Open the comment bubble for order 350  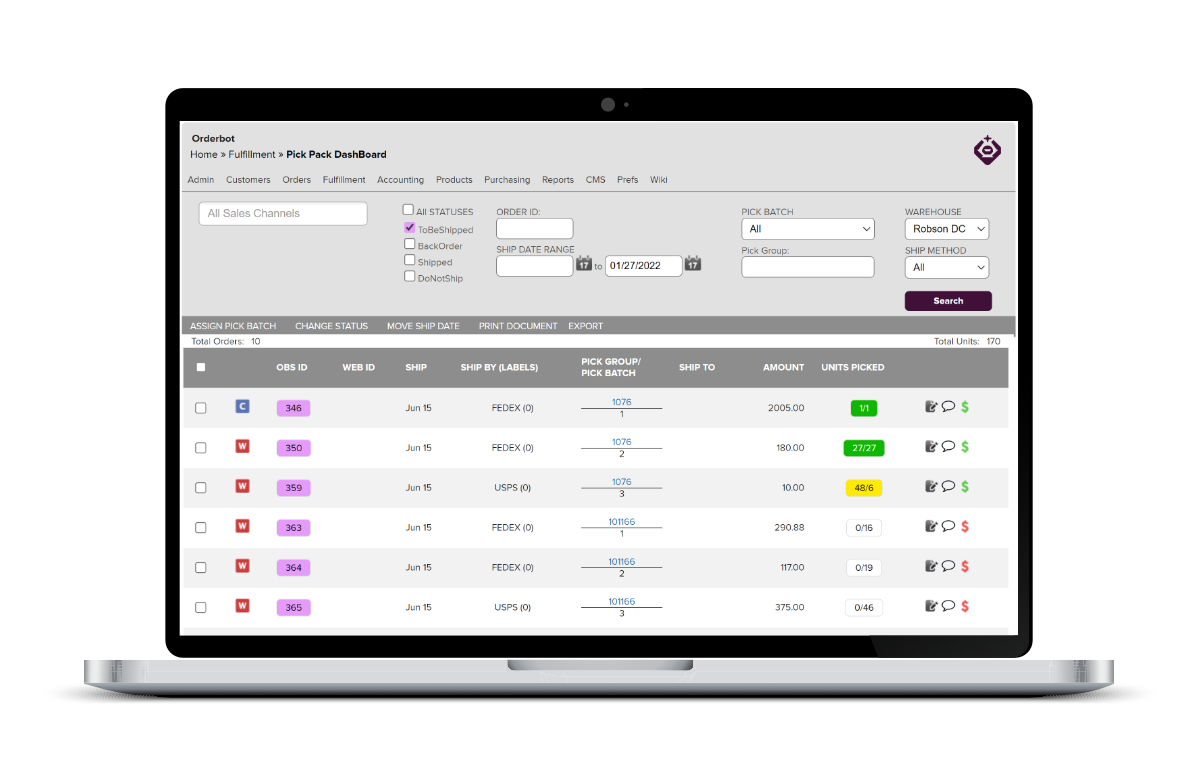(947, 446)
